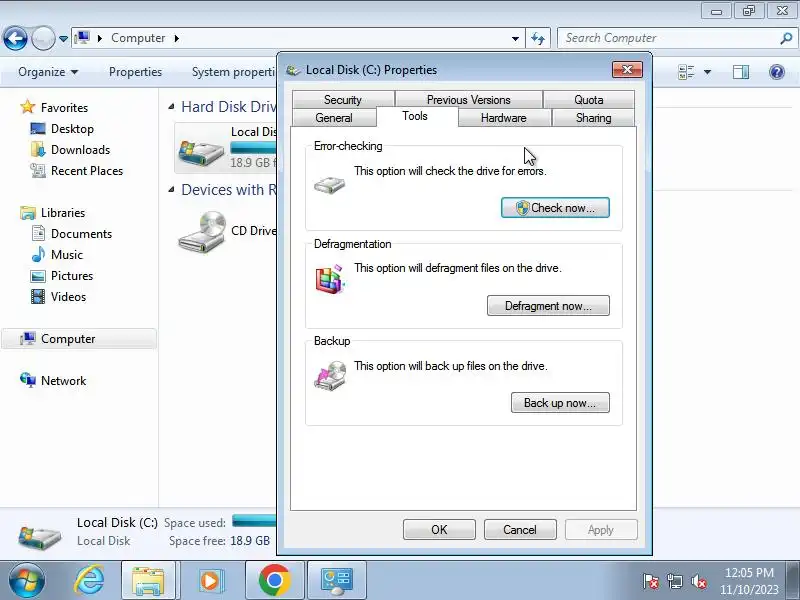Click System properties in the toolbar
Viewport: 800px width, 600px height.
pos(233,72)
